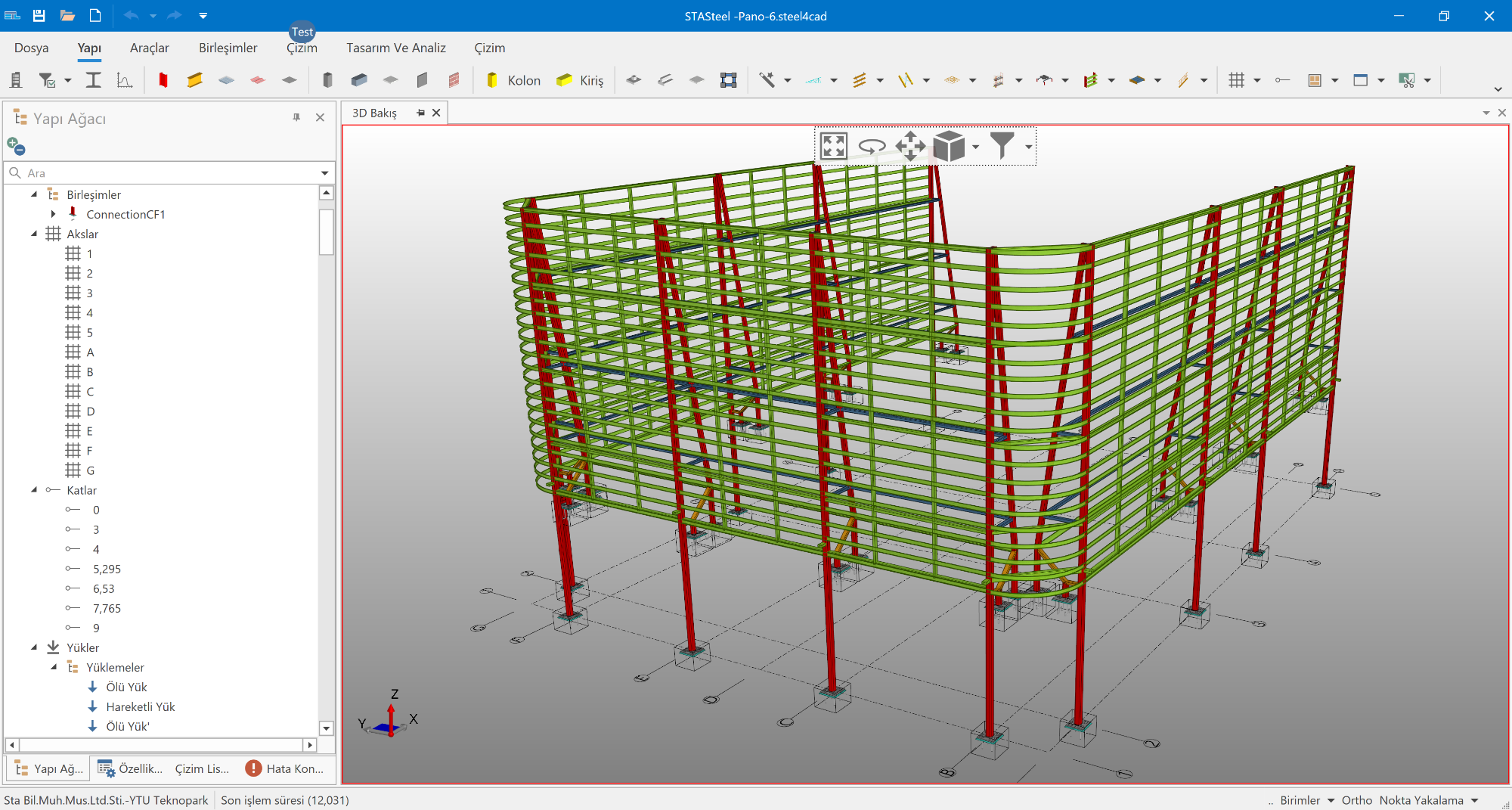The width and height of the screenshot is (1512, 810).
Task: Activate the orbit rotate view tool
Action: pos(872,146)
